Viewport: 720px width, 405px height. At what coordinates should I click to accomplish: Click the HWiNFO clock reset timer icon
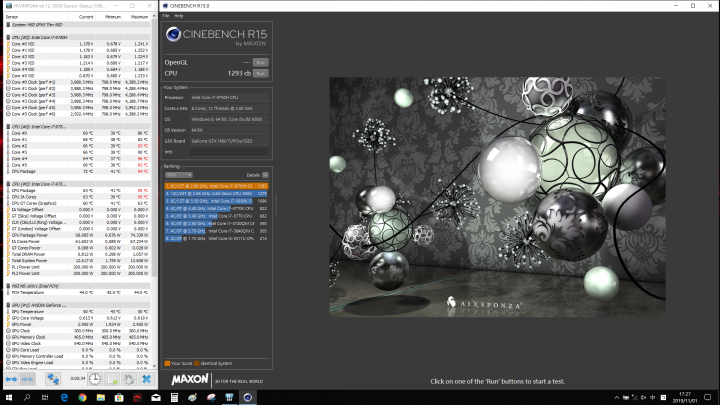point(93,379)
